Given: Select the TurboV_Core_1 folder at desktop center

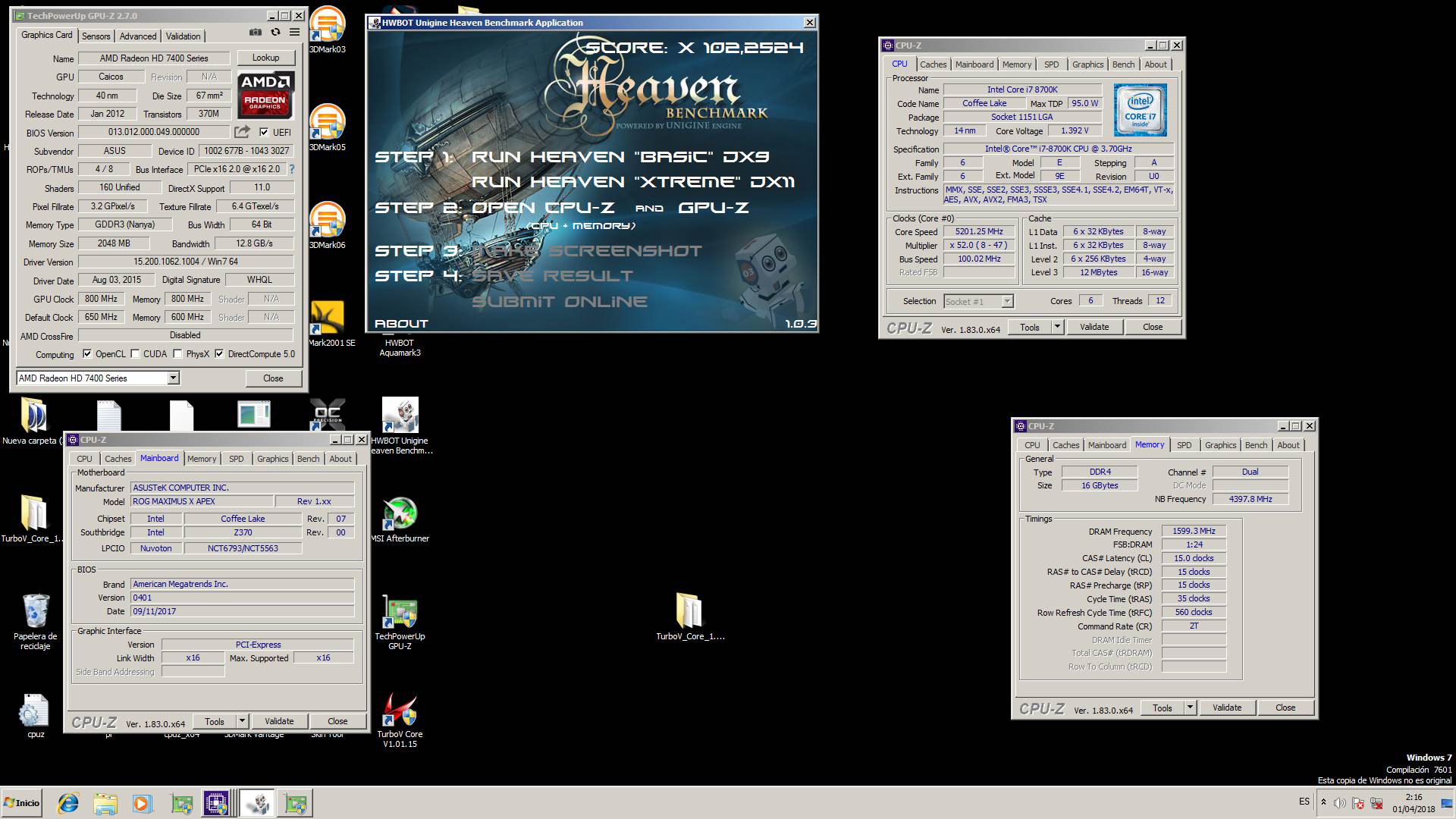Looking at the screenshot, I should 689,617.
